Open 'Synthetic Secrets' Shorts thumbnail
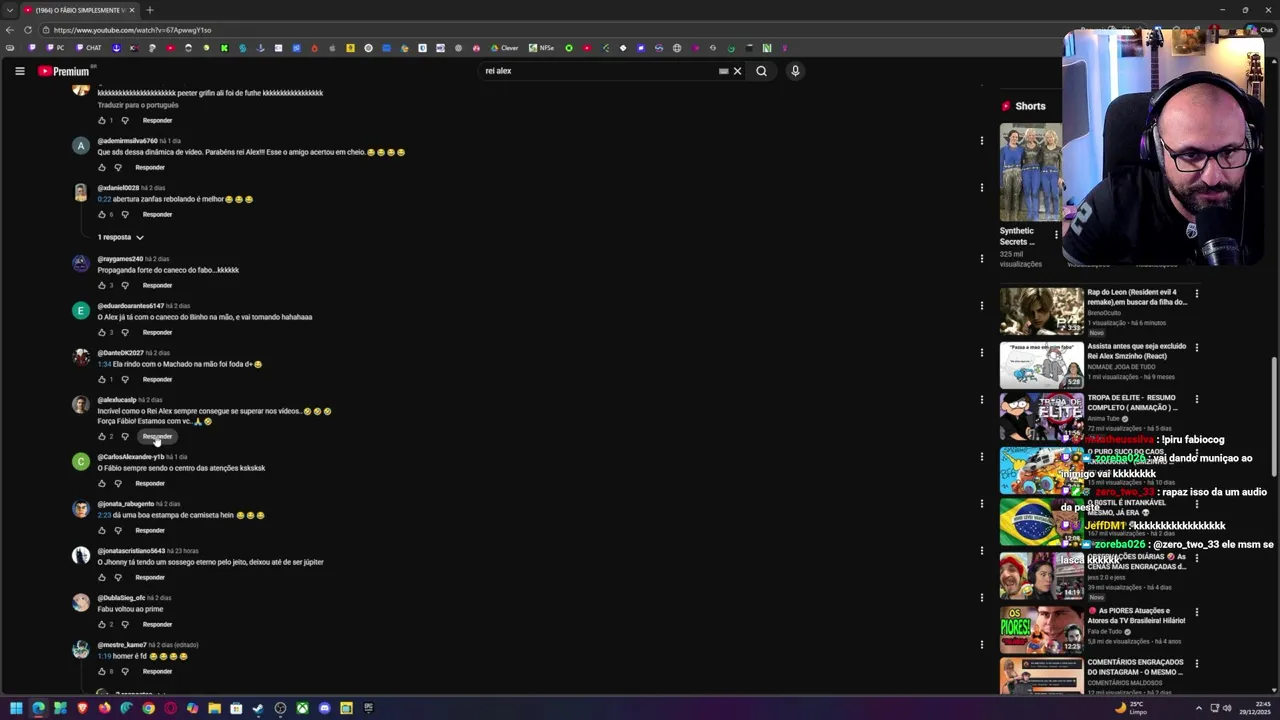 pos(1031,172)
